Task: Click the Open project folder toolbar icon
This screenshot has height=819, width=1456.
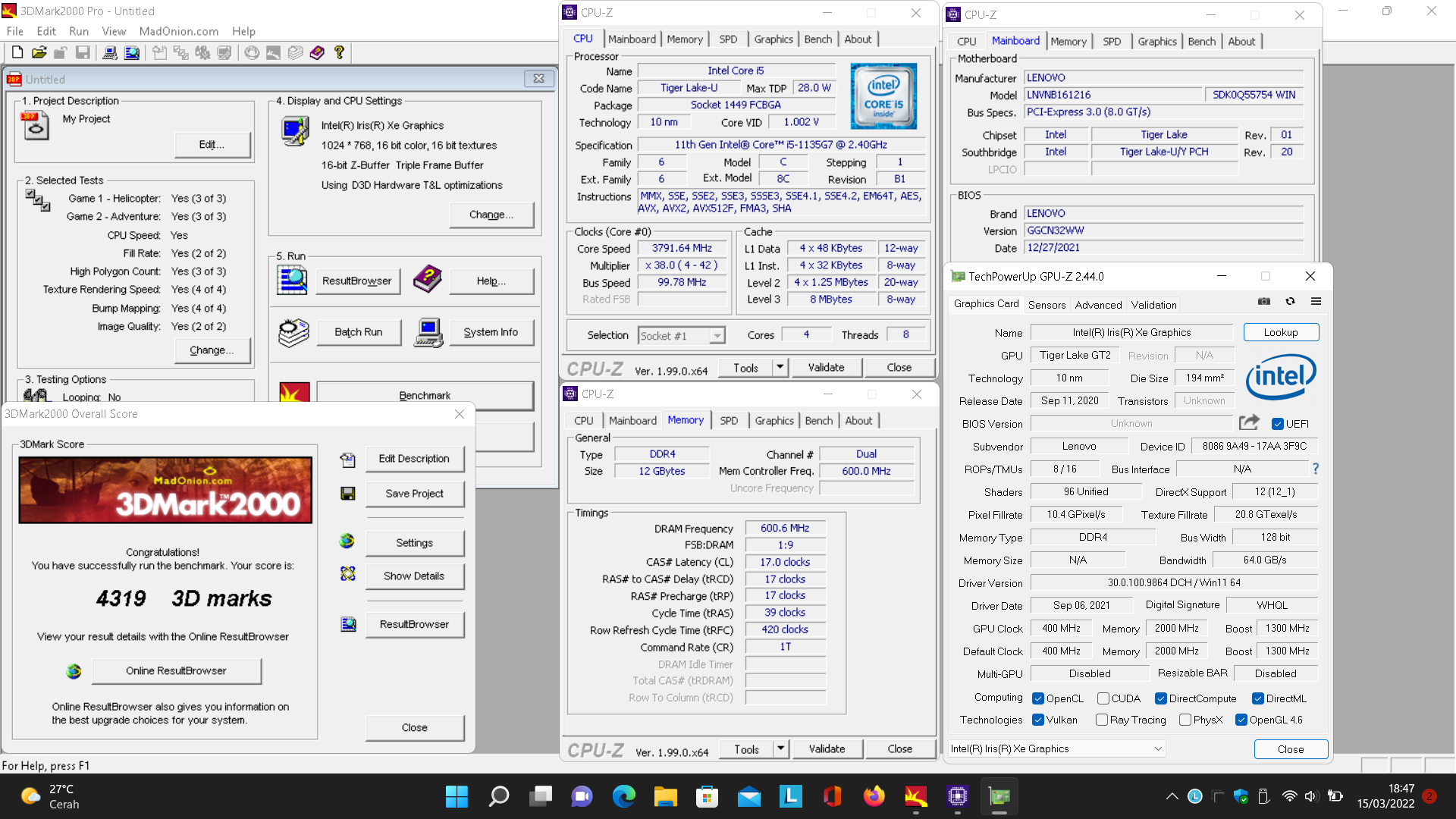Action: pyautogui.click(x=39, y=52)
